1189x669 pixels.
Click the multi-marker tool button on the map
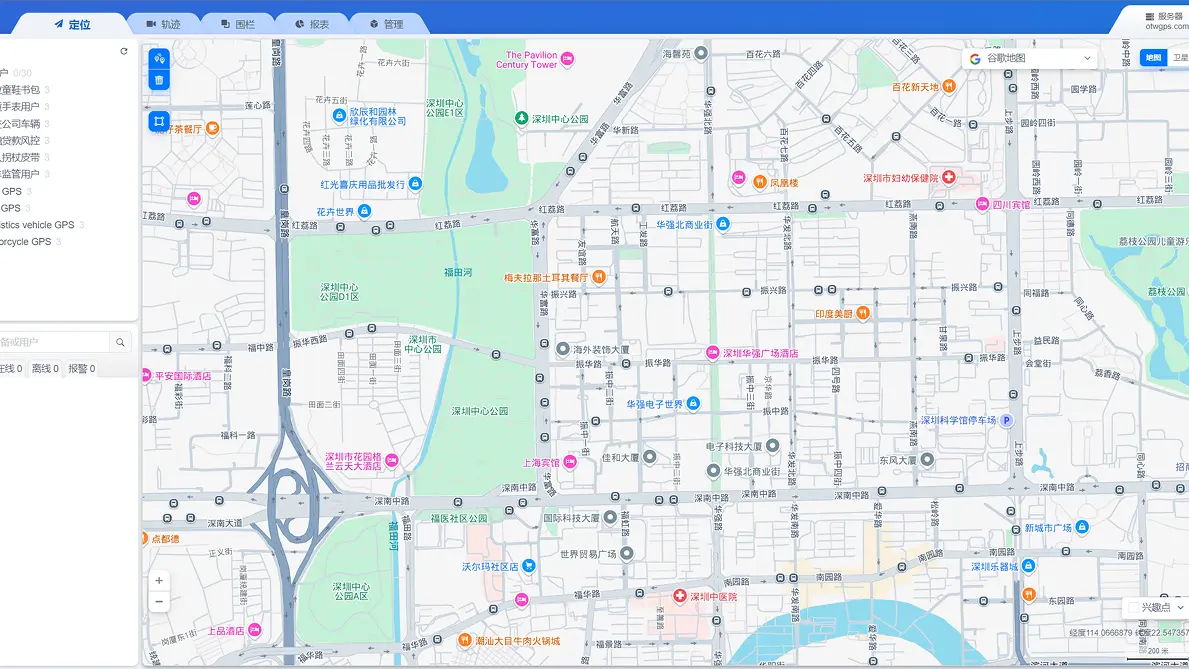click(x=158, y=58)
